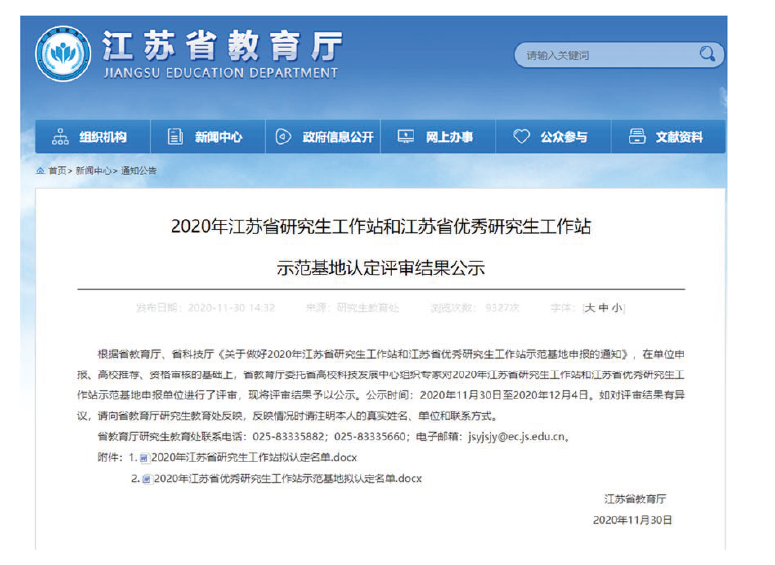Click the signature 江苏省教育厅 at bottom
This screenshot has width=775, height=565.
tap(635, 499)
